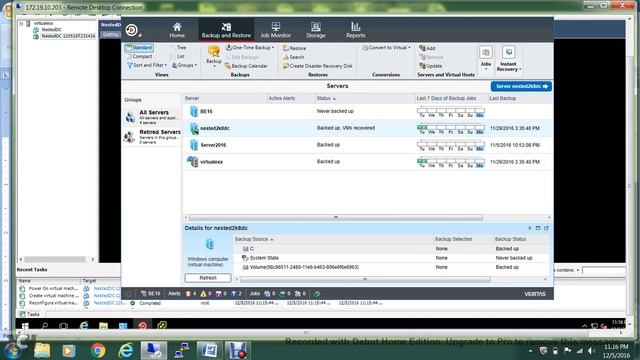Go to the Job Monitor tab
The image size is (640, 360).
click(x=276, y=30)
